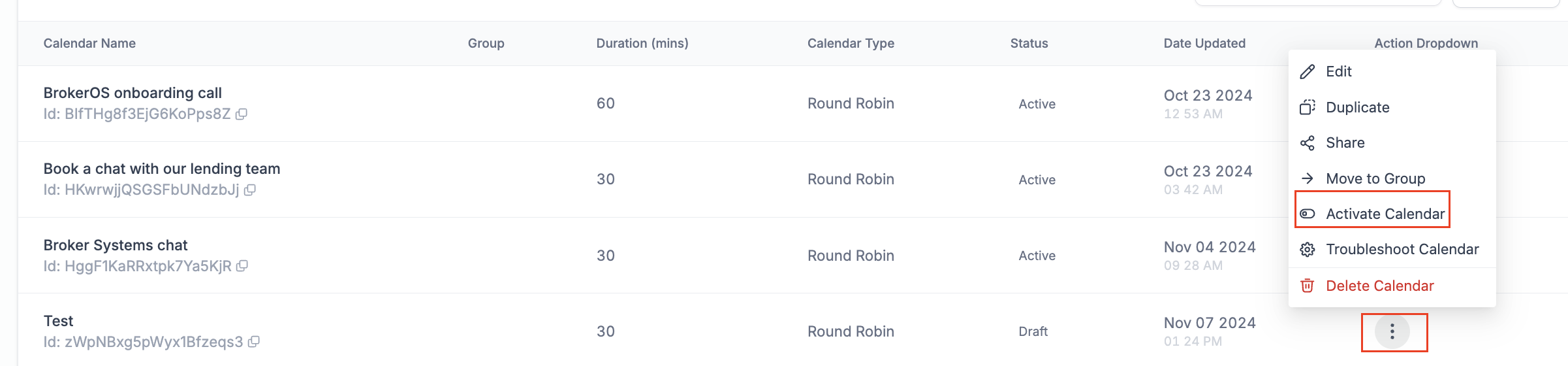Sort by Date Updated column header
Image resolution: width=1568 pixels, height=366 pixels.
pyautogui.click(x=1204, y=43)
